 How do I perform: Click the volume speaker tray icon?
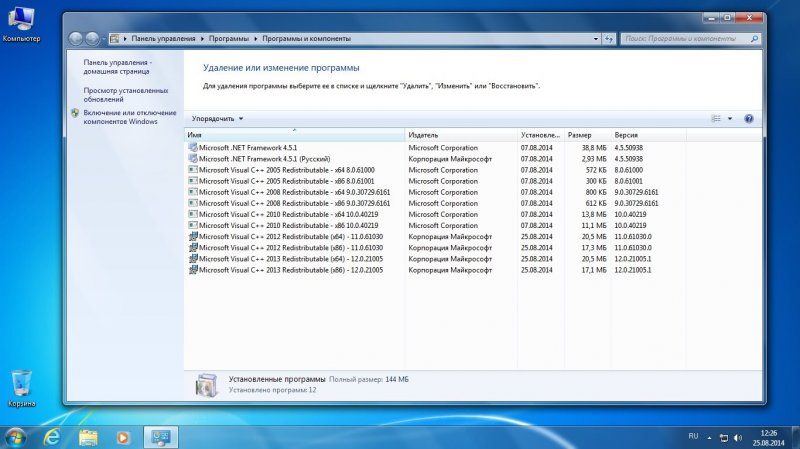(738, 438)
